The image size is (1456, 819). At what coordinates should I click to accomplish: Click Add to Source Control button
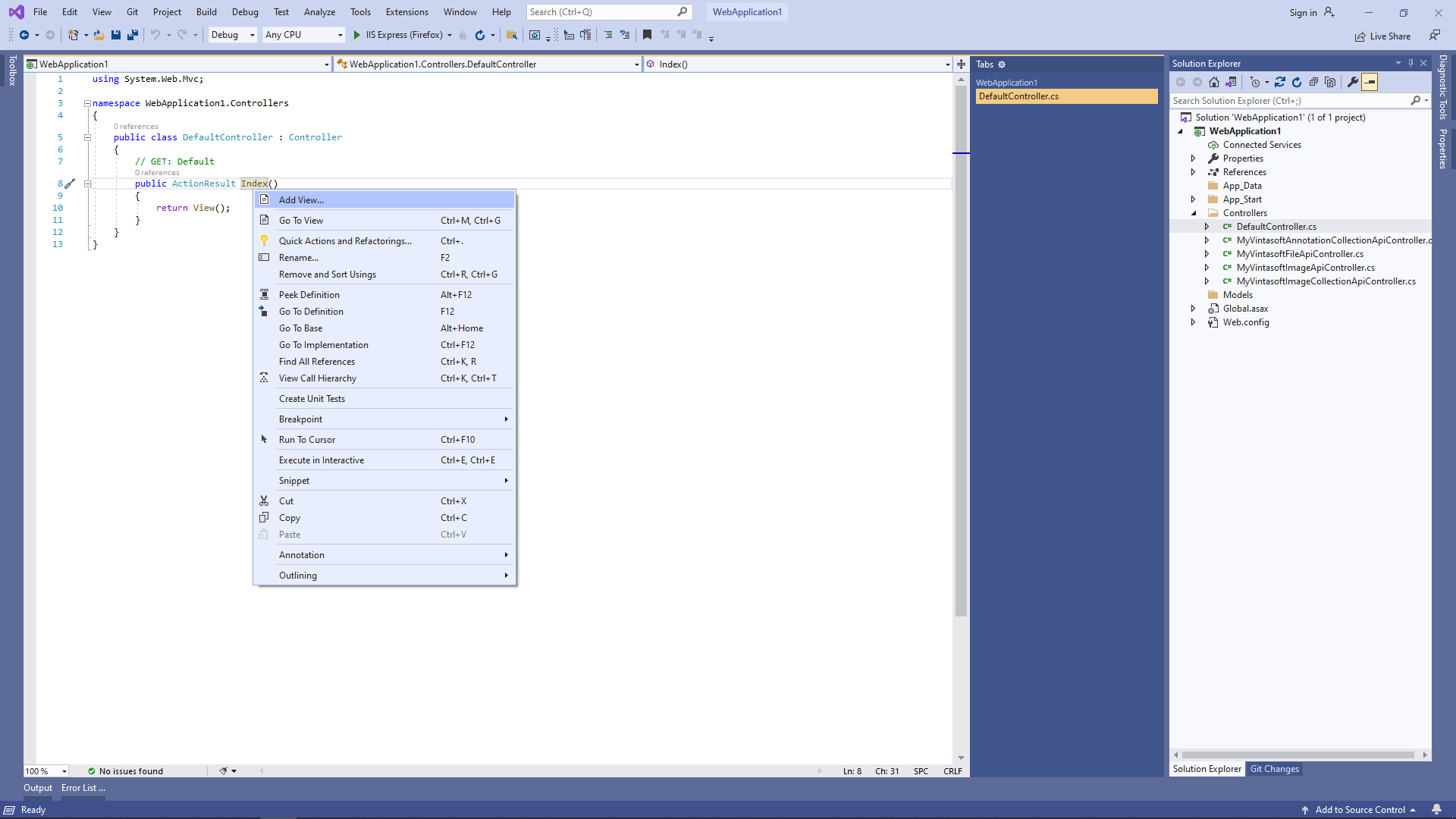coord(1360,809)
